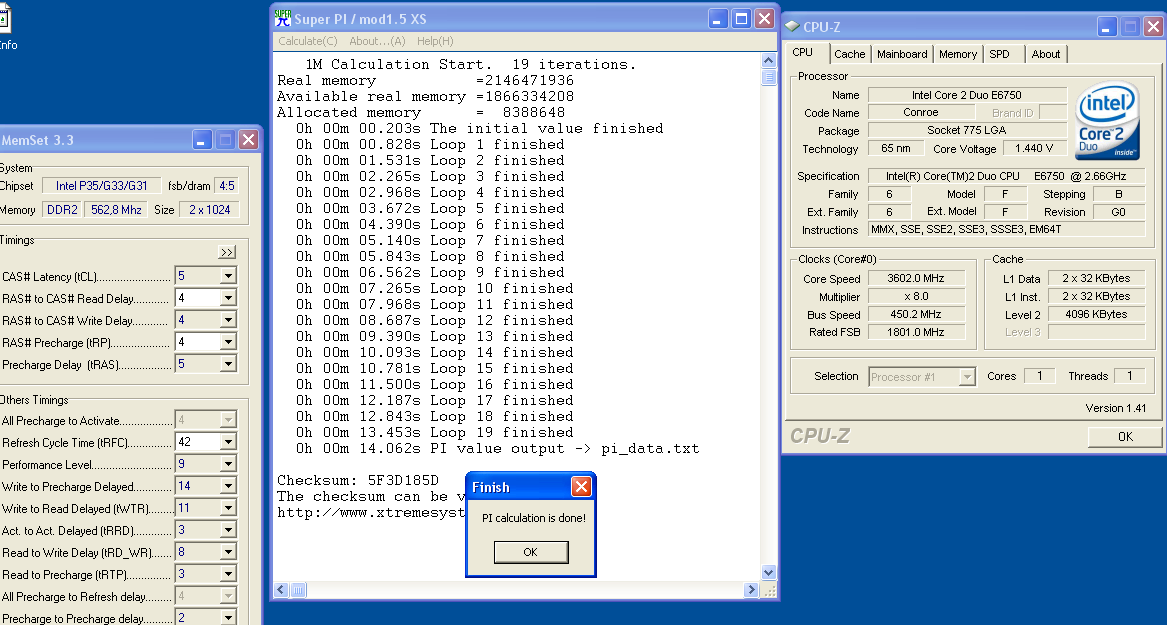The height and width of the screenshot is (625, 1167).
Task: Open the RAS# to CAS# Read Delay dropdown
Action: pos(228,298)
